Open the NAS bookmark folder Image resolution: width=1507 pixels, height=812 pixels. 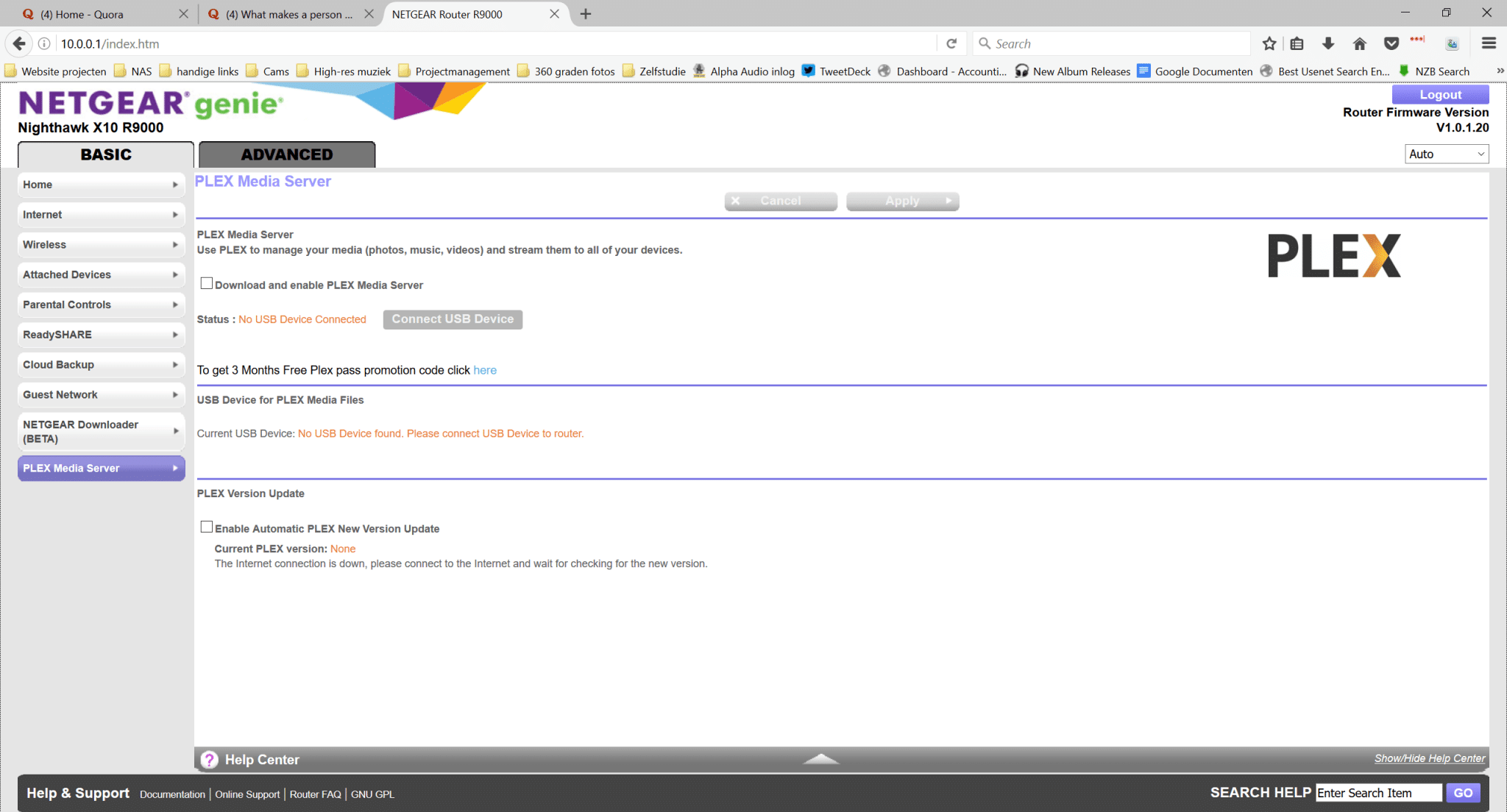133,71
